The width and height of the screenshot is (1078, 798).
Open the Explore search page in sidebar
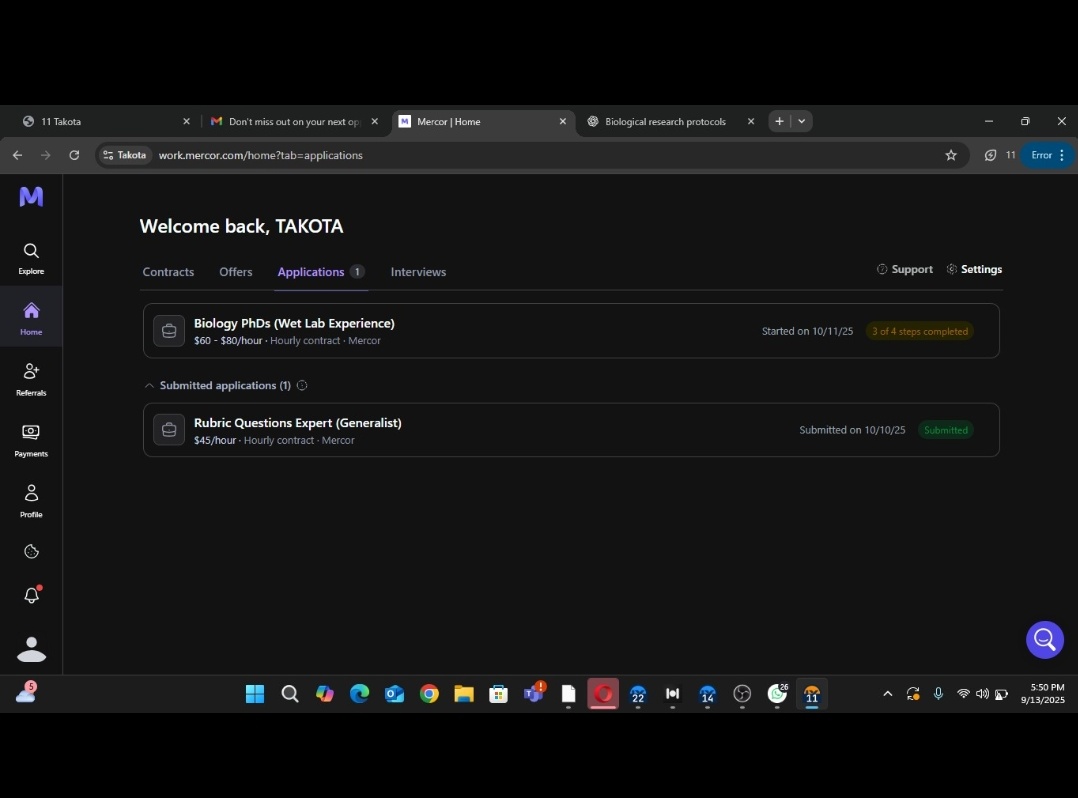[31, 258]
